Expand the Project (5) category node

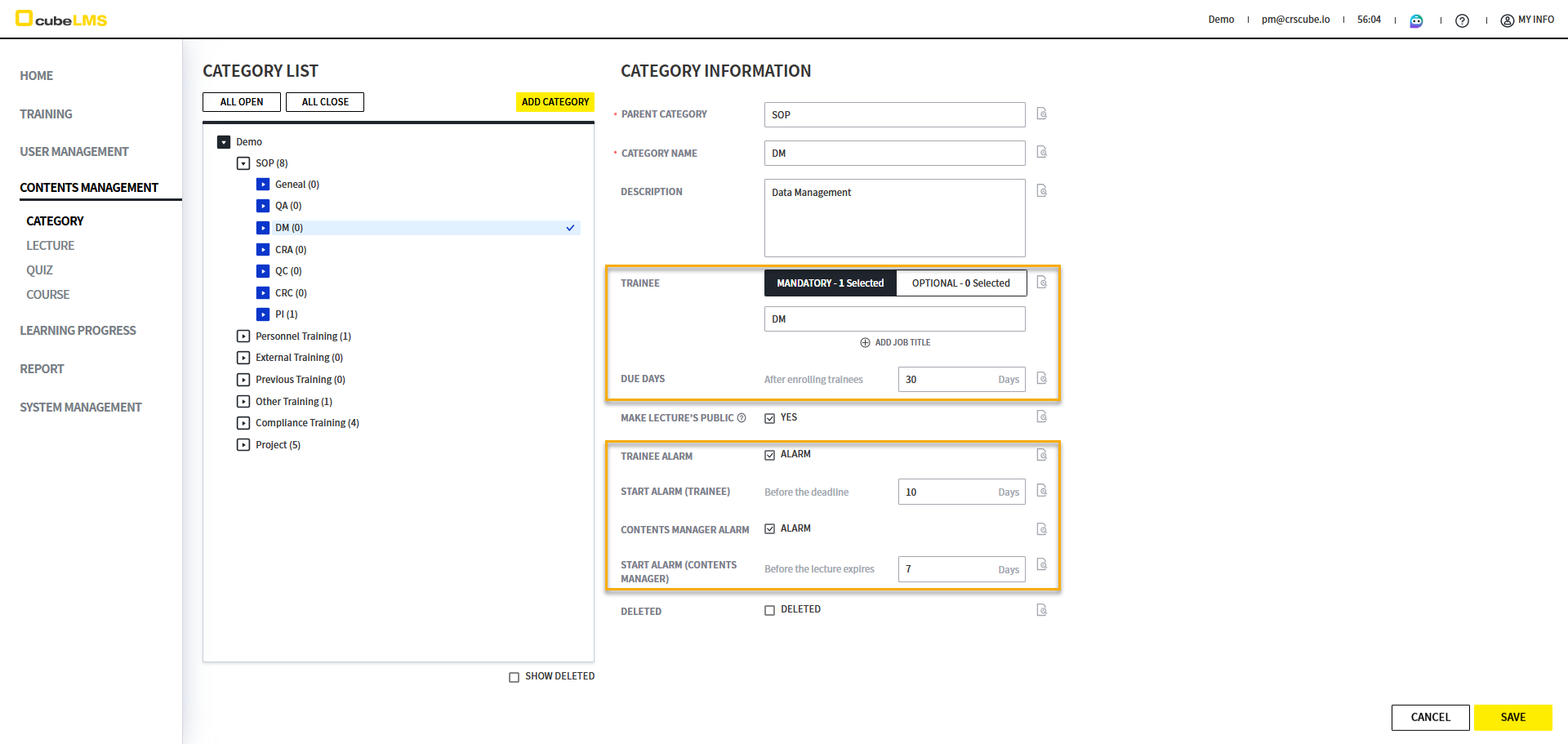(243, 445)
